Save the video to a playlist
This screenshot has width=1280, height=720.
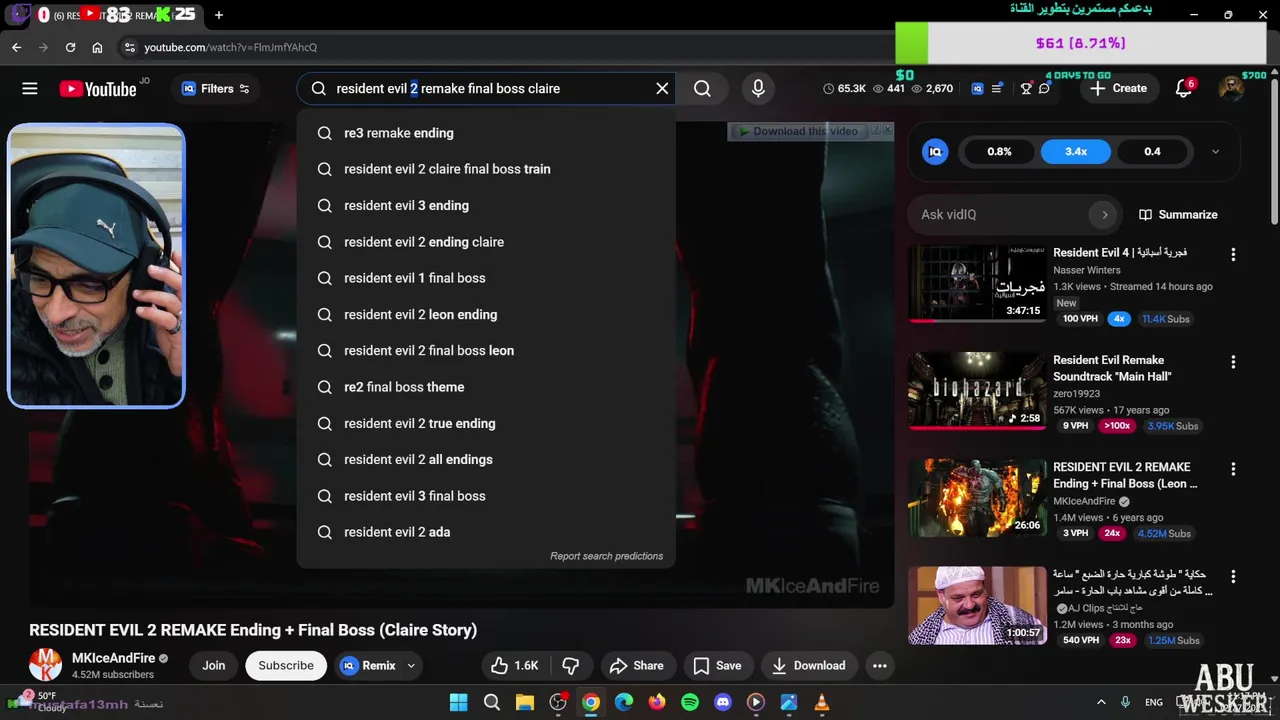pos(718,666)
